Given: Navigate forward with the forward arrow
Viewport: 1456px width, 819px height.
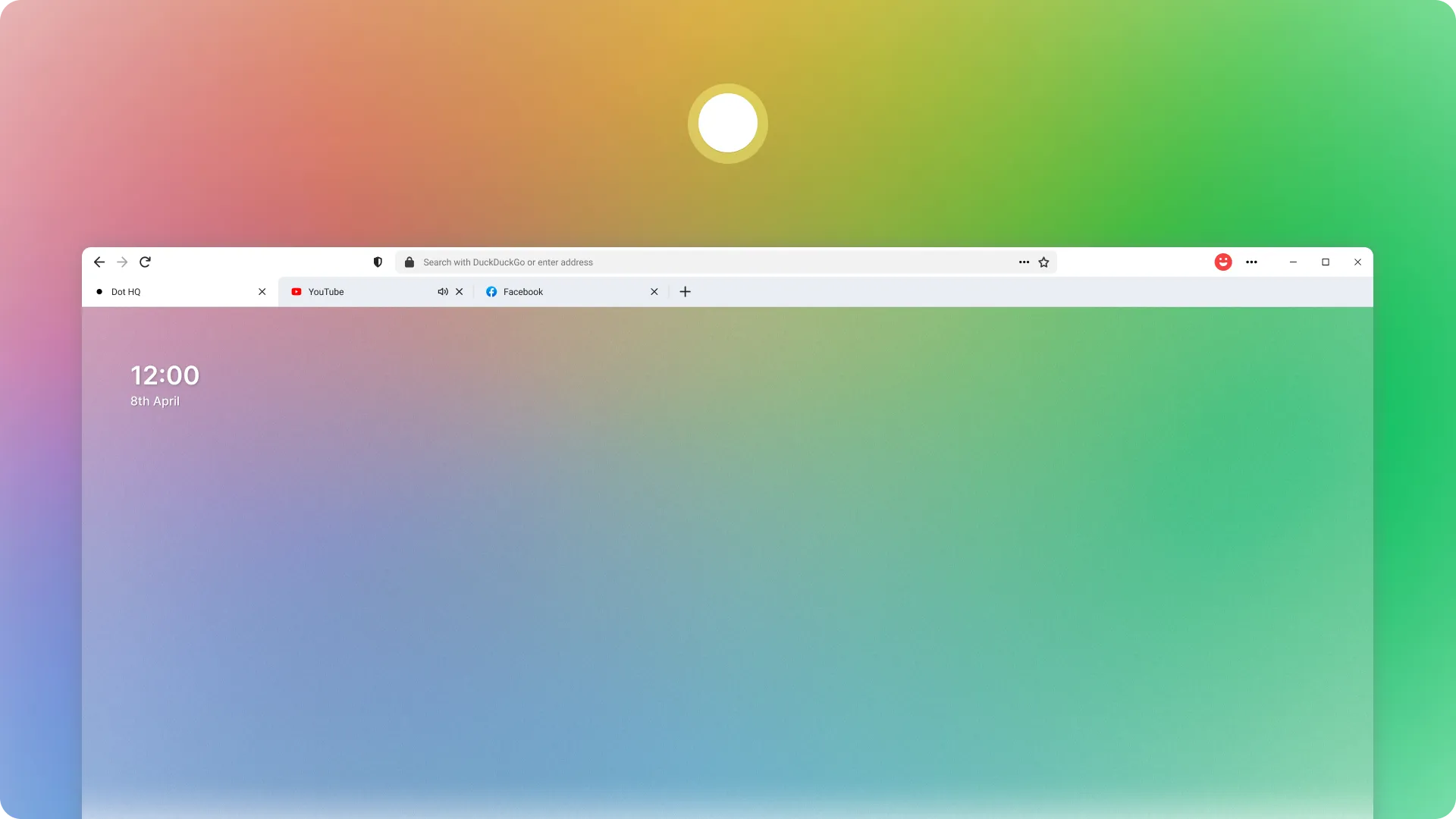Looking at the screenshot, I should tap(121, 262).
